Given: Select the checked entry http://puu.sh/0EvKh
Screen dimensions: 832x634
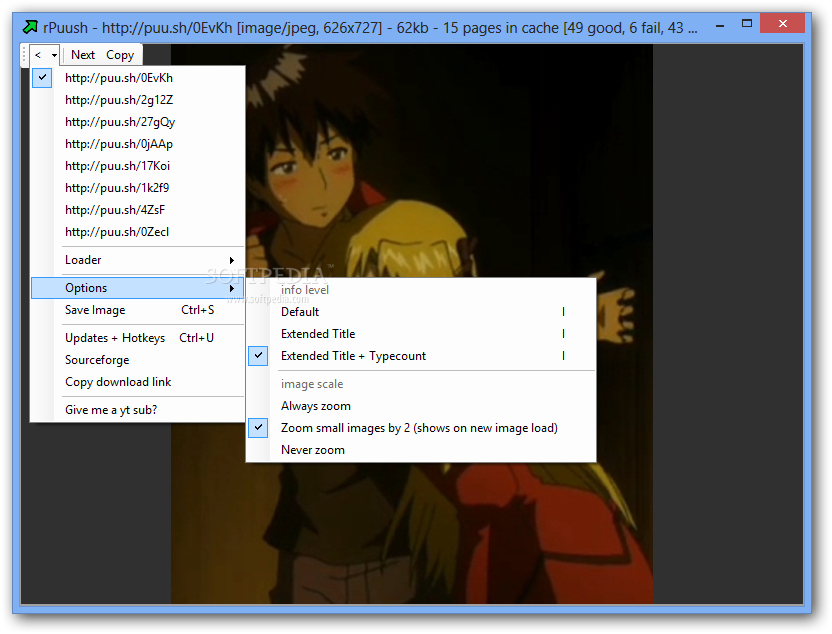Looking at the screenshot, I should click(x=137, y=78).
